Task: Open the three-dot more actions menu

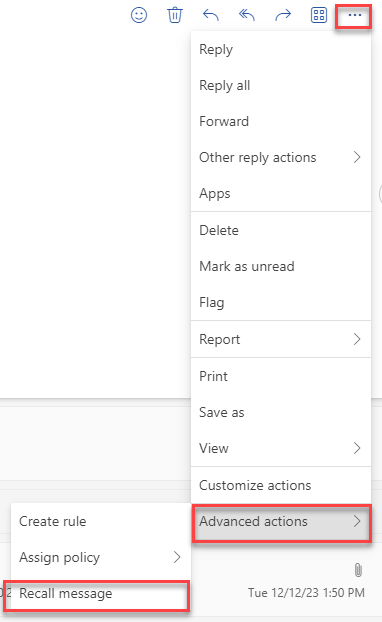Action: pyautogui.click(x=354, y=15)
